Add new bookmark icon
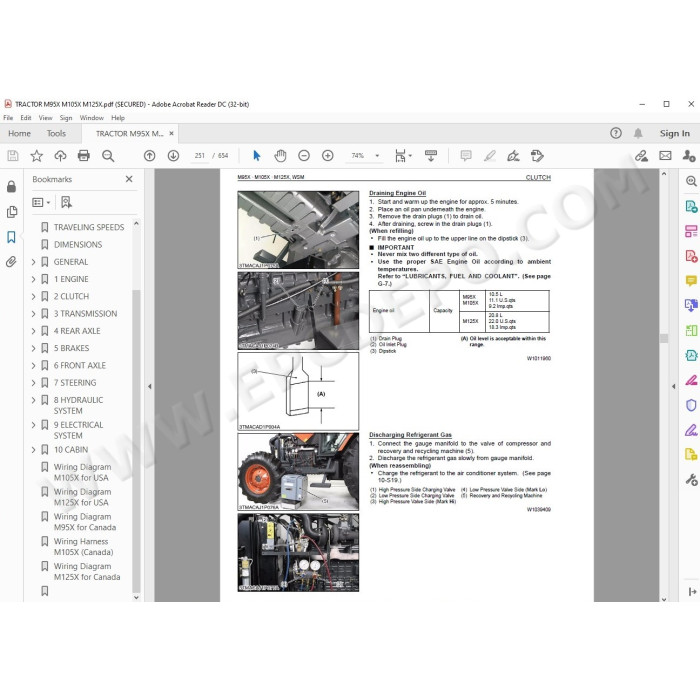Viewport: 700px width, 700px height. (x=66, y=202)
